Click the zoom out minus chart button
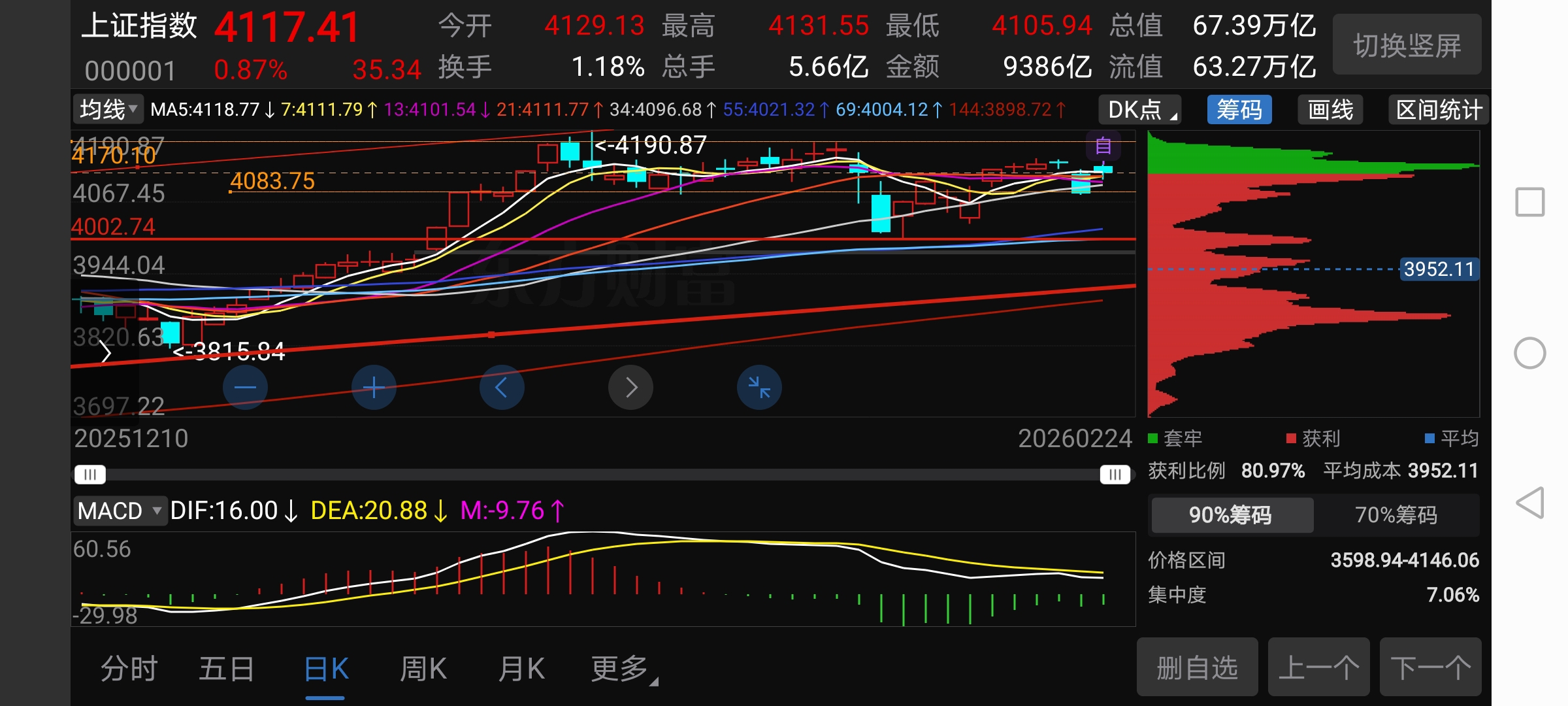The width and height of the screenshot is (1568, 706). click(x=245, y=388)
